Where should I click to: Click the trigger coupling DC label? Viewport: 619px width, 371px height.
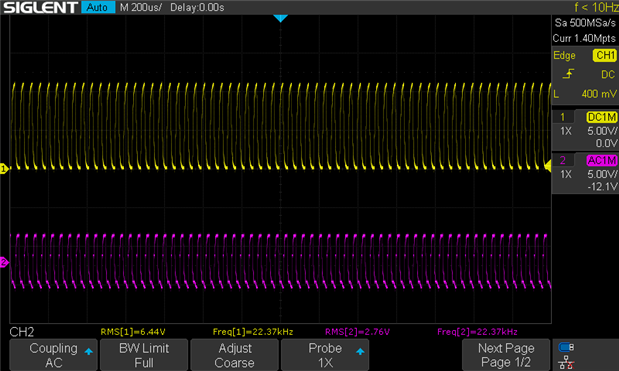pyautogui.click(x=608, y=74)
